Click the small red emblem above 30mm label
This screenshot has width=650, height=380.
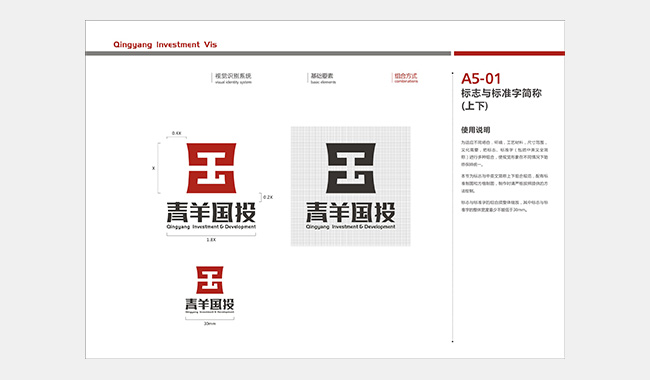[x=210, y=280]
